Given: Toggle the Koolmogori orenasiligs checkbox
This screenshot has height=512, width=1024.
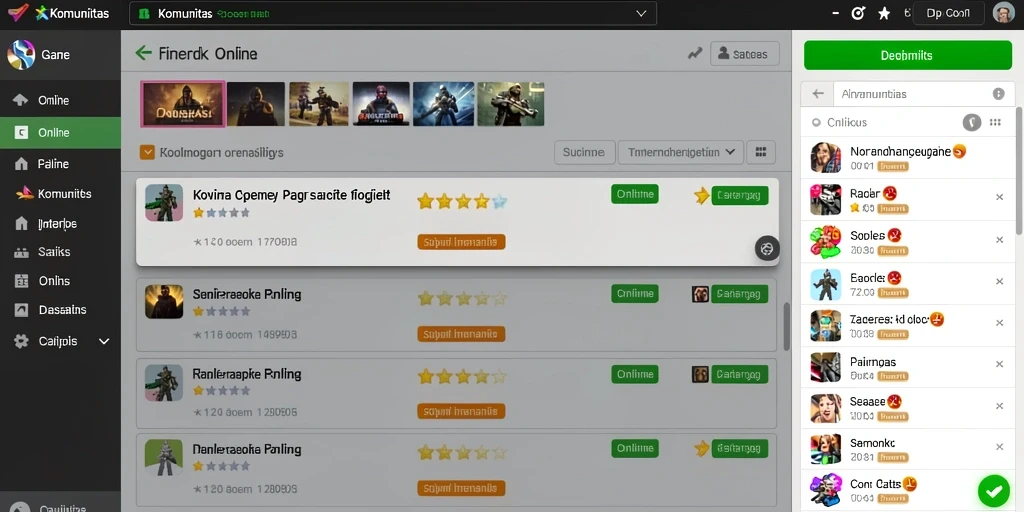Looking at the screenshot, I should 147,153.
